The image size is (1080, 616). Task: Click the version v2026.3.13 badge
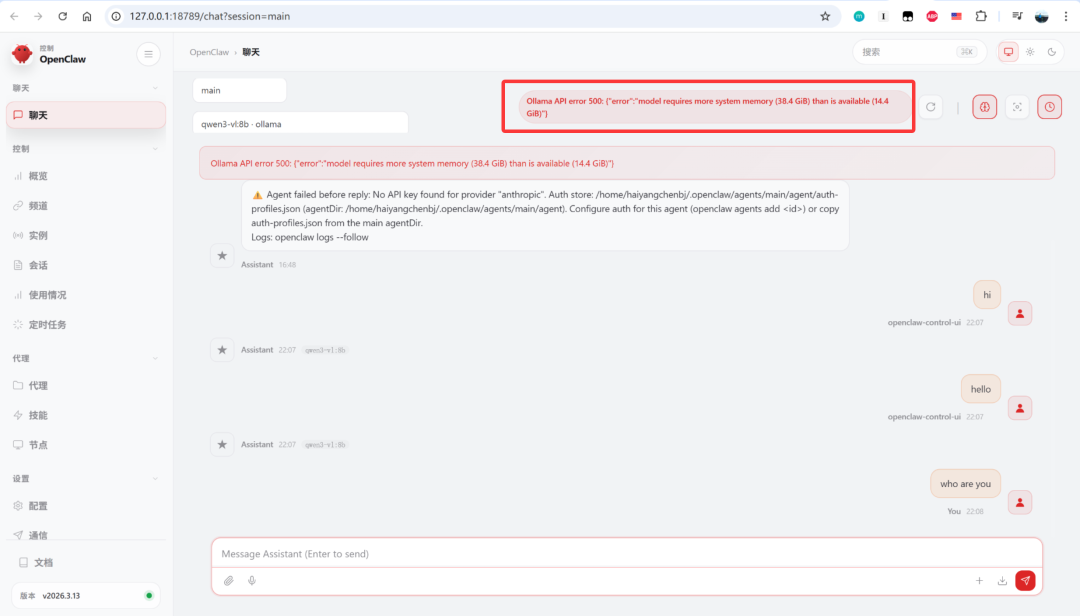(86, 595)
